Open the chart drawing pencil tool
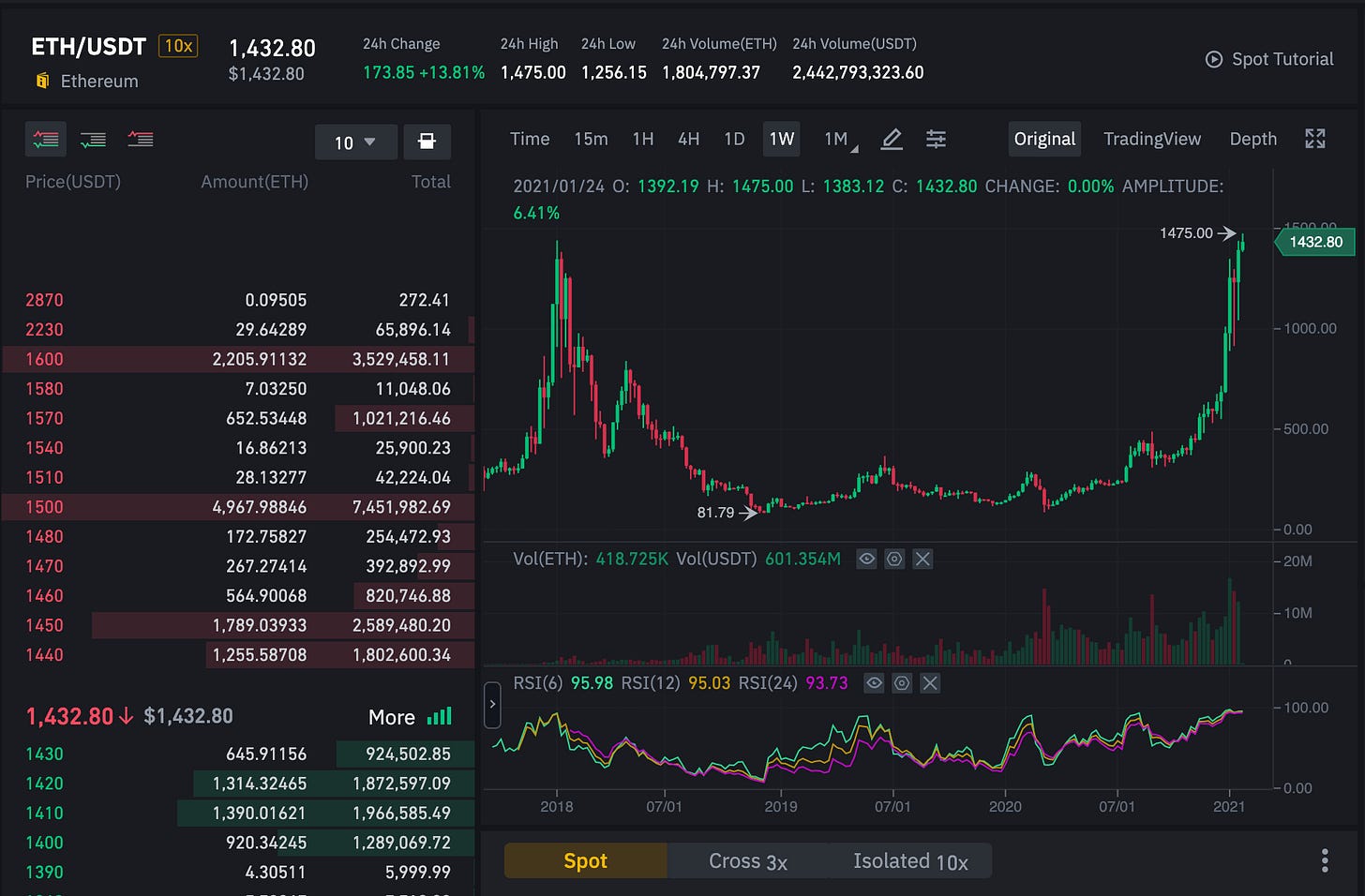Image resolution: width=1365 pixels, height=896 pixels. click(892, 140)
